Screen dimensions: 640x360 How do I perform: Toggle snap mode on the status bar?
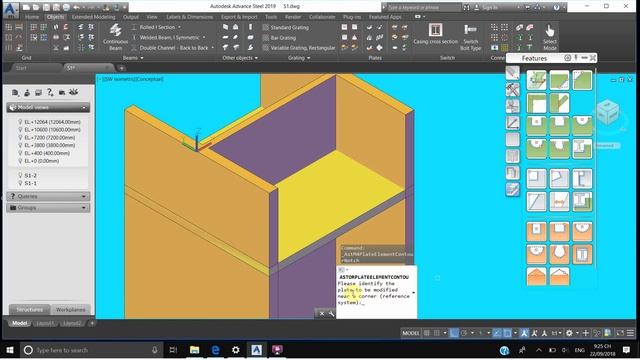(x=437, y=333)
